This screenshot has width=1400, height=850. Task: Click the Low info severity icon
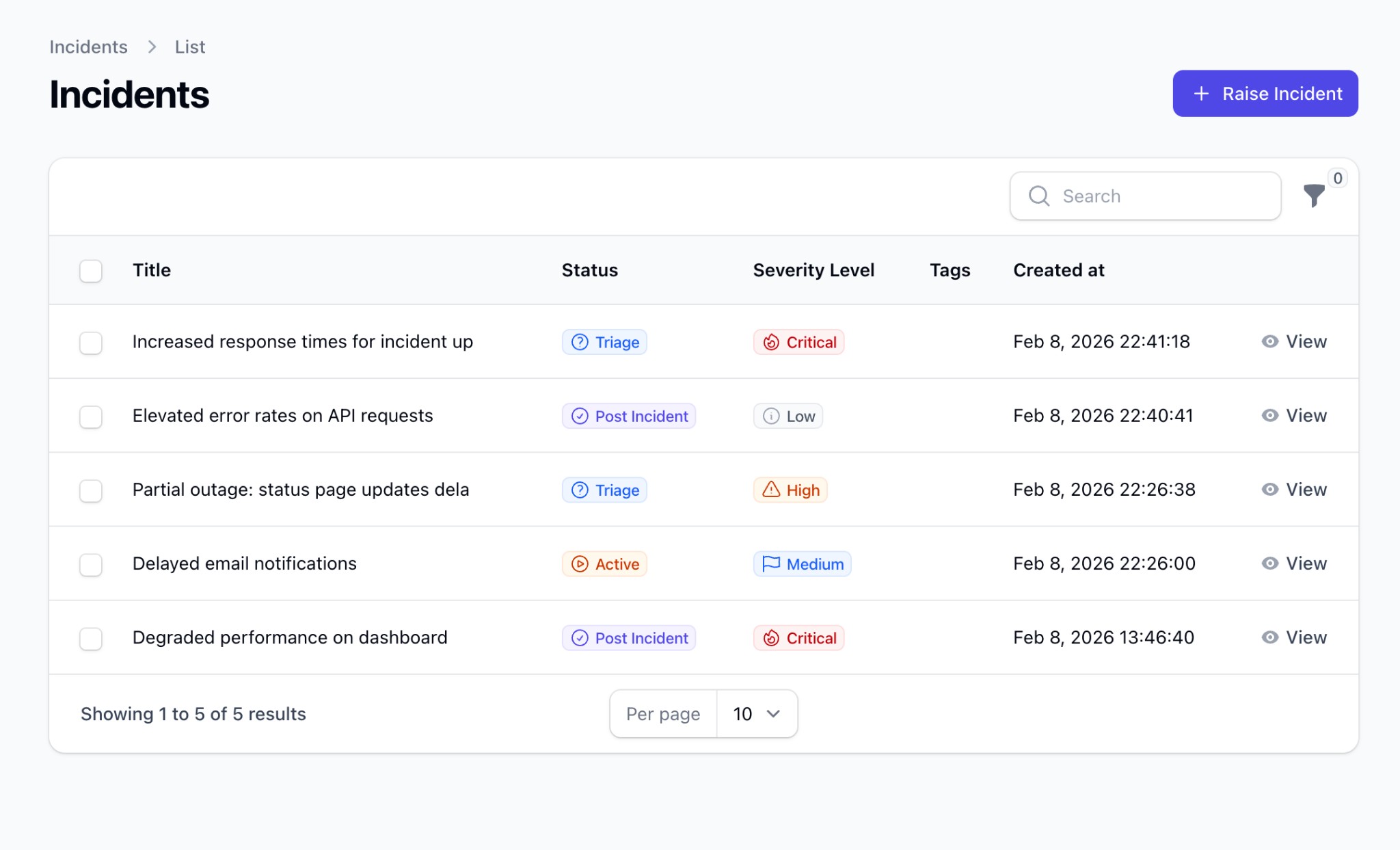pyautogui.click(x=771, y=416)
